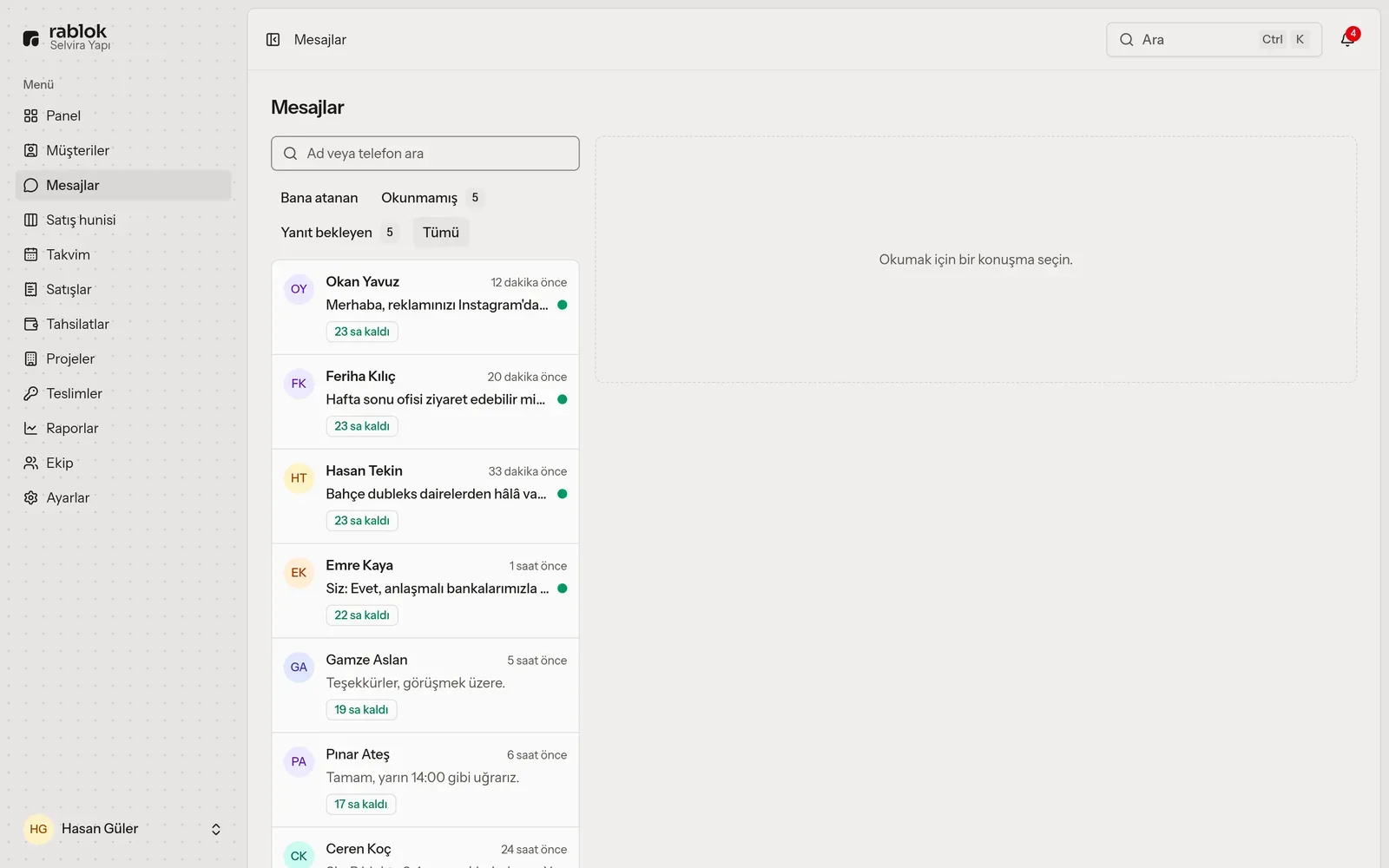The width and height of the screenshot is (1389, 868).
Task: Click the PA avatar
Action: [299, 762]
